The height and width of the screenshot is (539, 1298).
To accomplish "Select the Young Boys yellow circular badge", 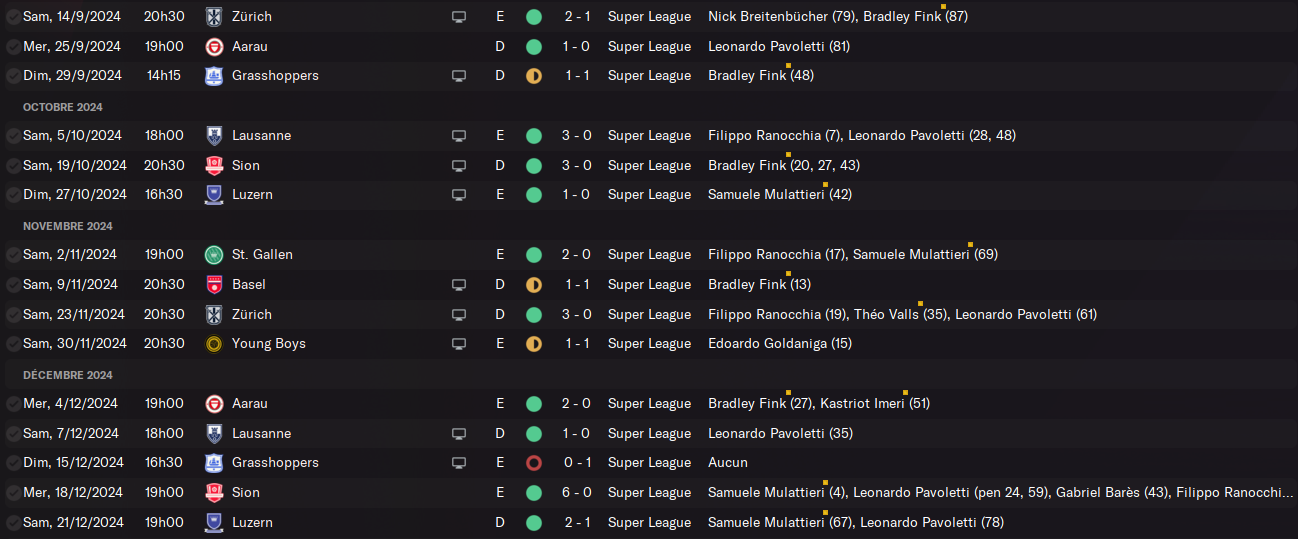I will 214,344.
